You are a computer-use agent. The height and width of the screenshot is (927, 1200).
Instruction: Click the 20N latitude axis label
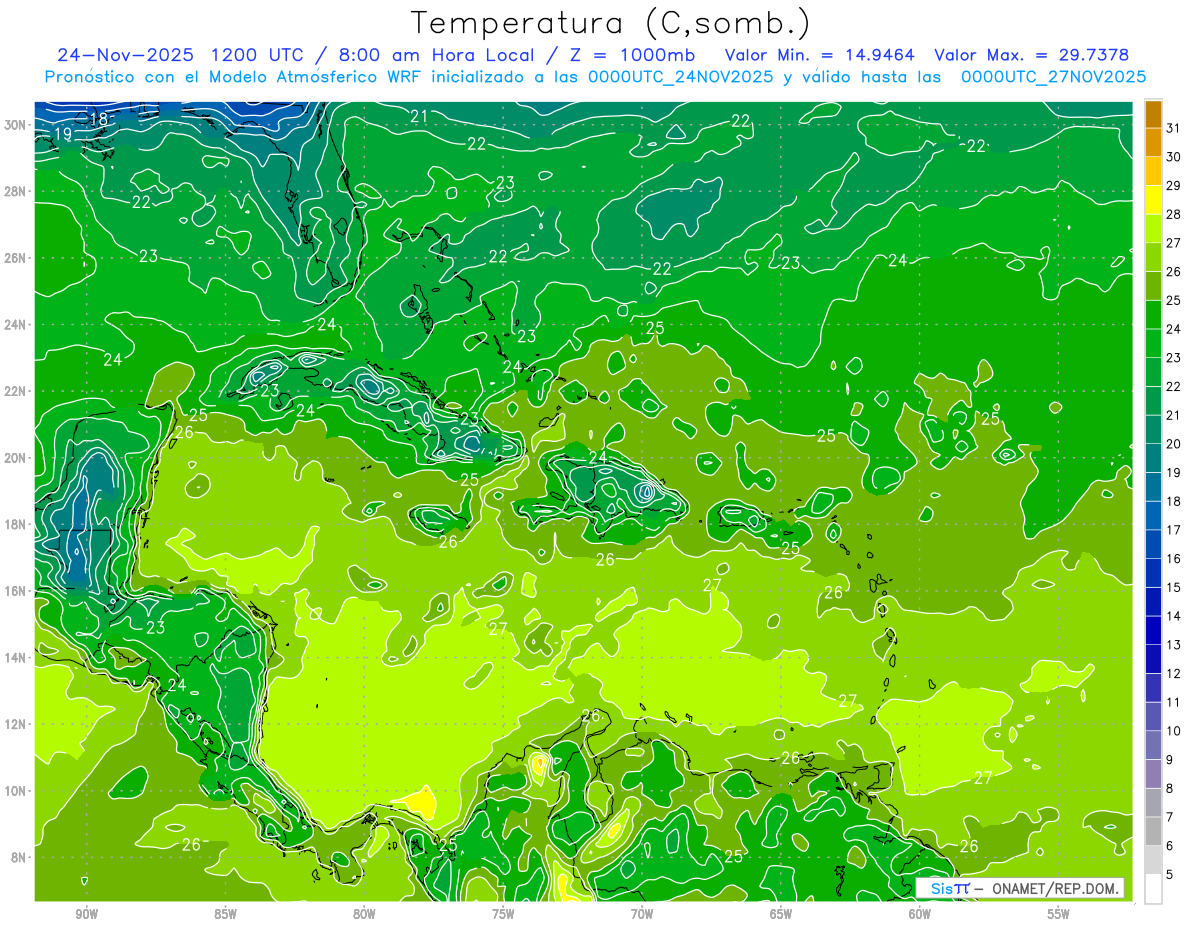pos(16,458)
